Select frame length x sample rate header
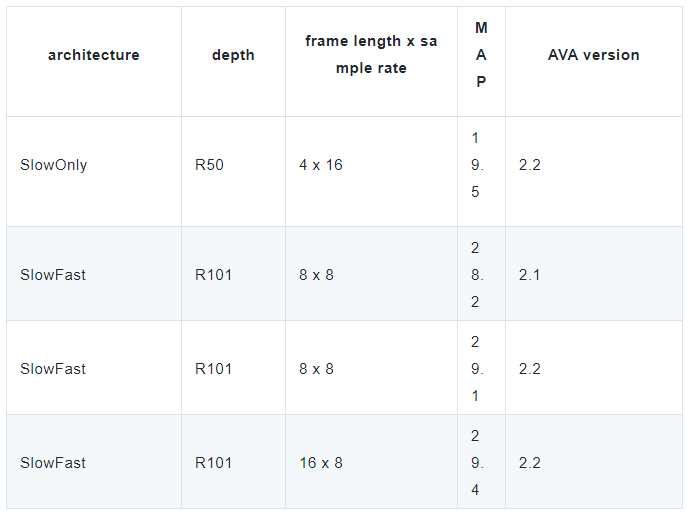This screenshot has height=515, width=689. tap(371, 55)
